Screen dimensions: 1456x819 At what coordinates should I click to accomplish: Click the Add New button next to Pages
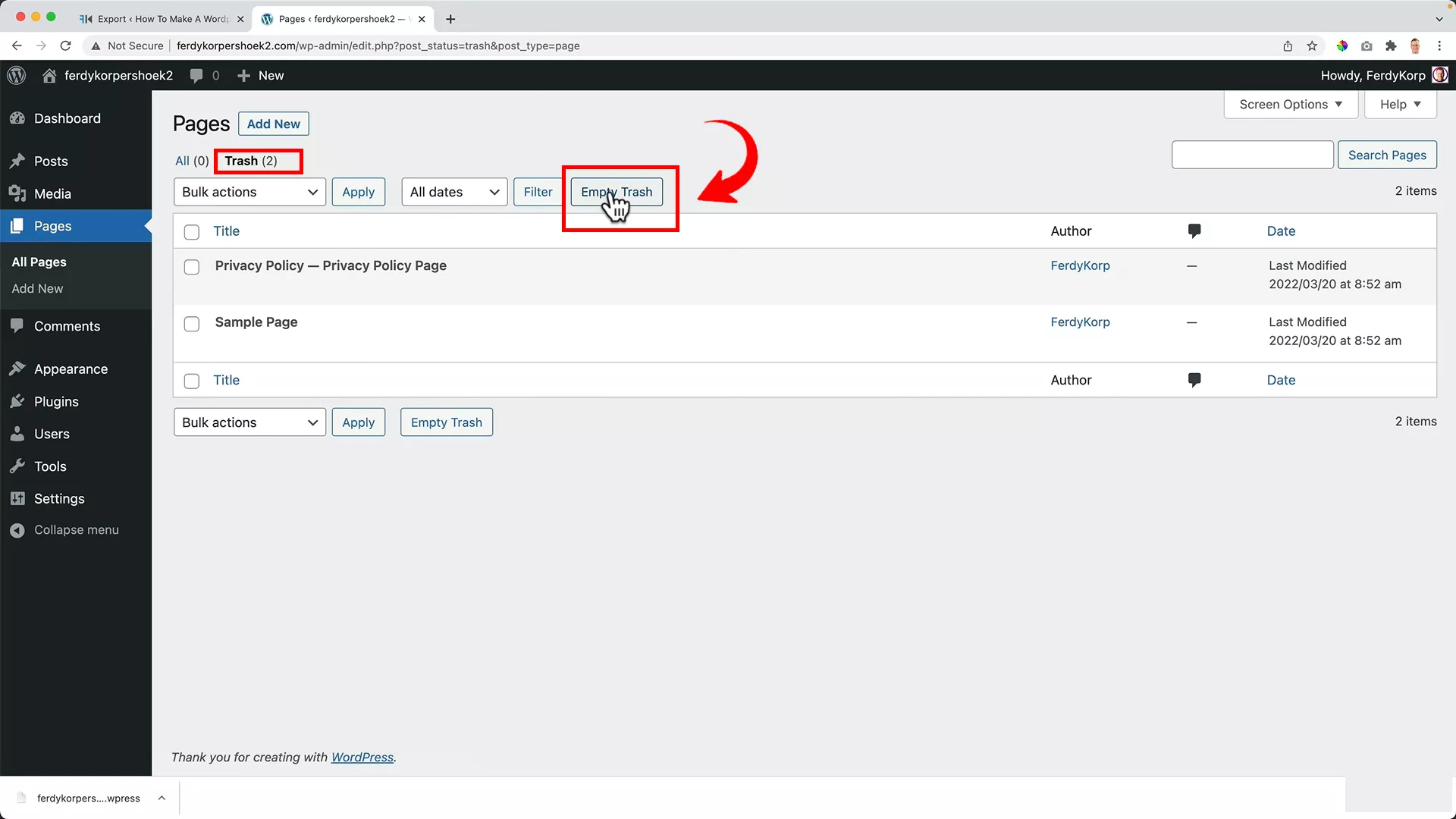(272, 124)
